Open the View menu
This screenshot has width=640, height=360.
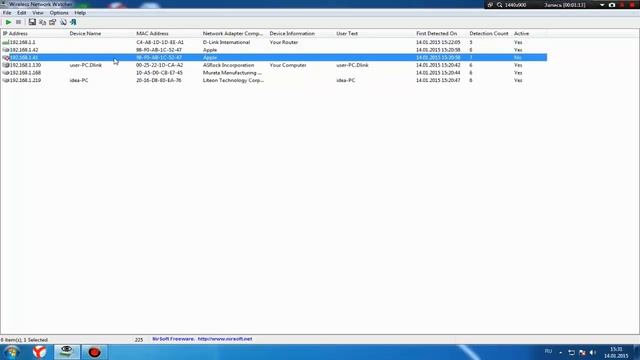pos(38,13)
